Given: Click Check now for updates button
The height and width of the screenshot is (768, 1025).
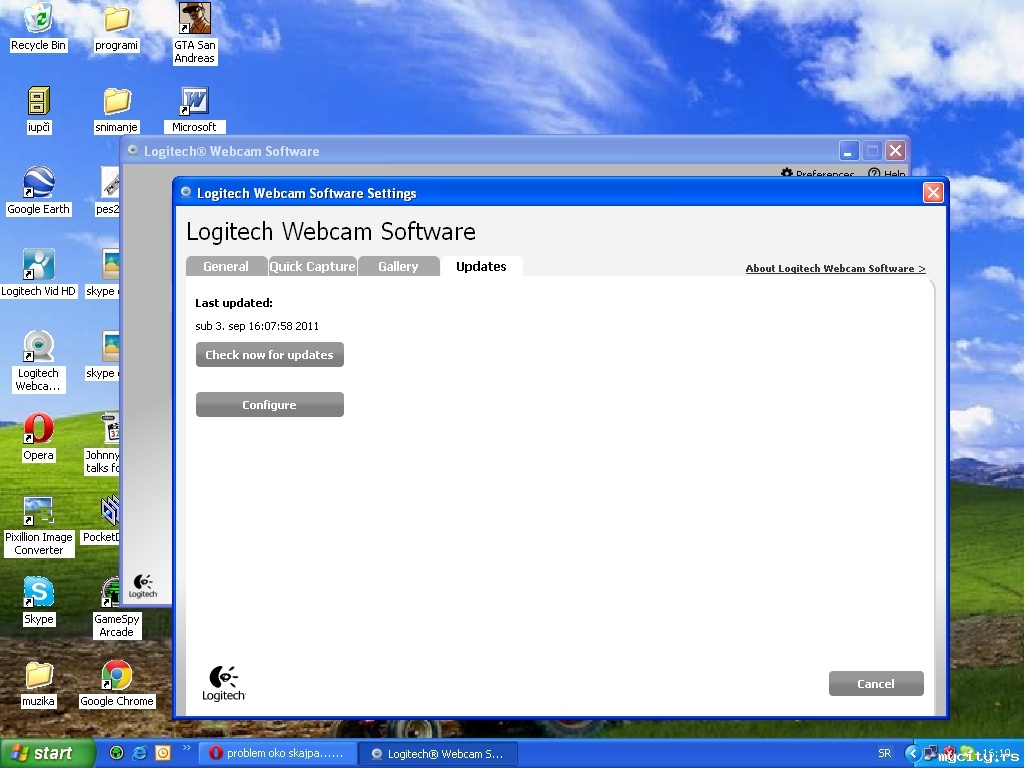Looking at the screenshot, I should coord(270,355).
